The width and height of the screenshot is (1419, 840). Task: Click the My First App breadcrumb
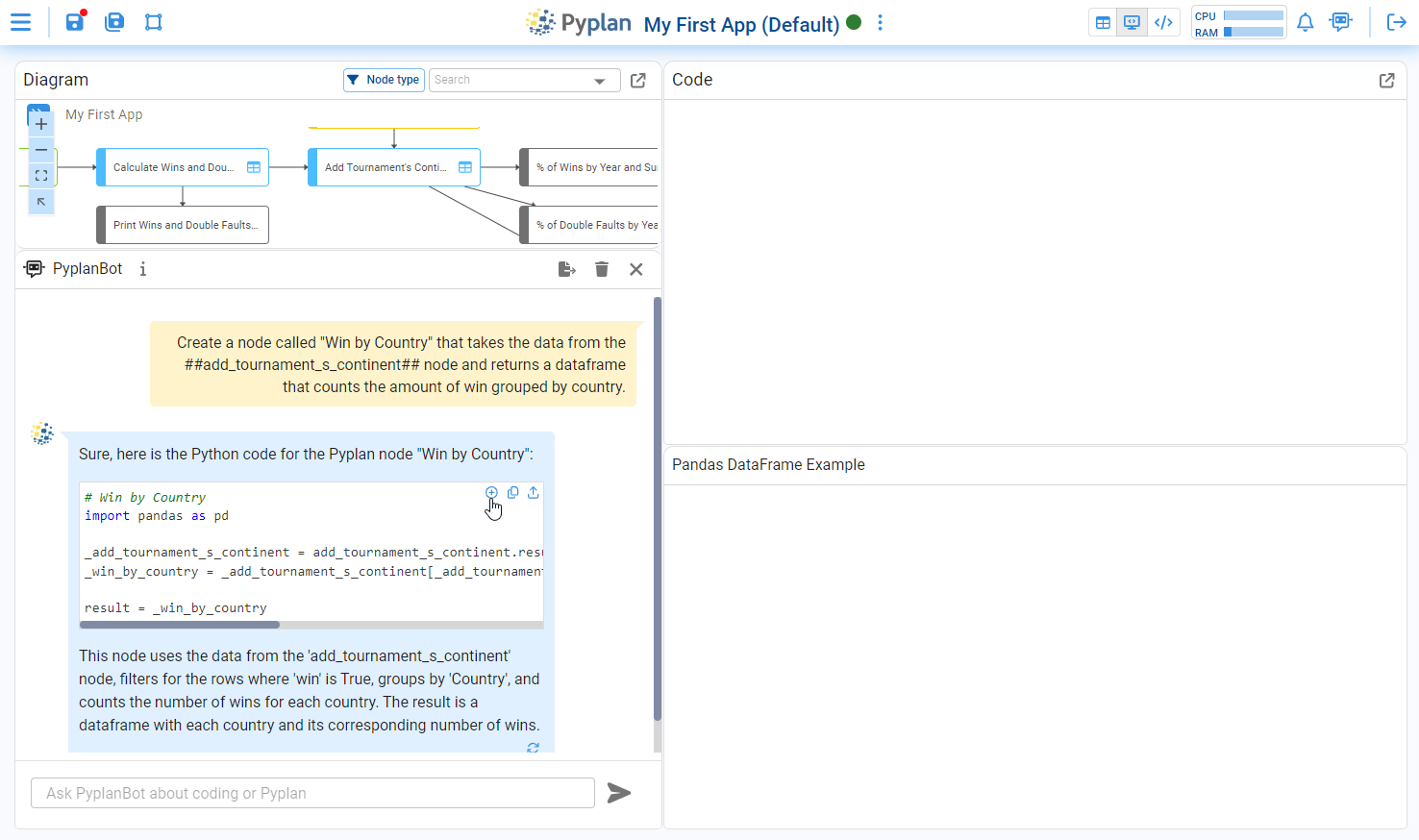(104, 114)
